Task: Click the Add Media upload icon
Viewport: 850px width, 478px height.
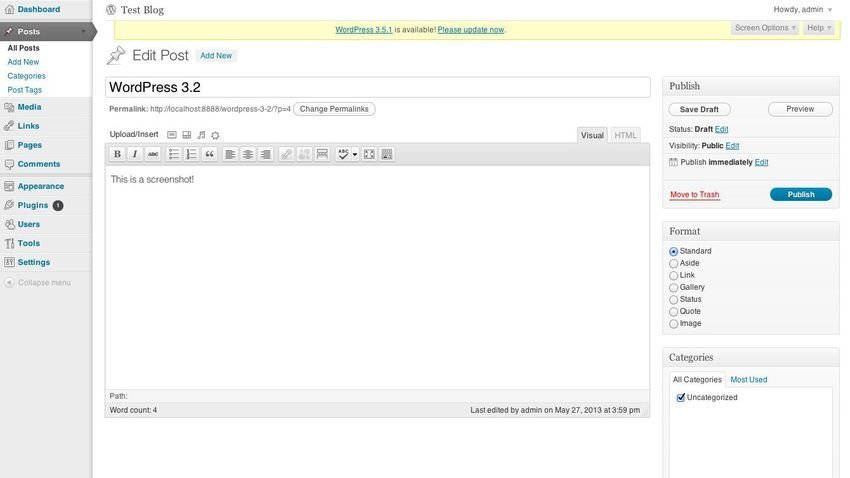Action: click(x=215, y=135)
